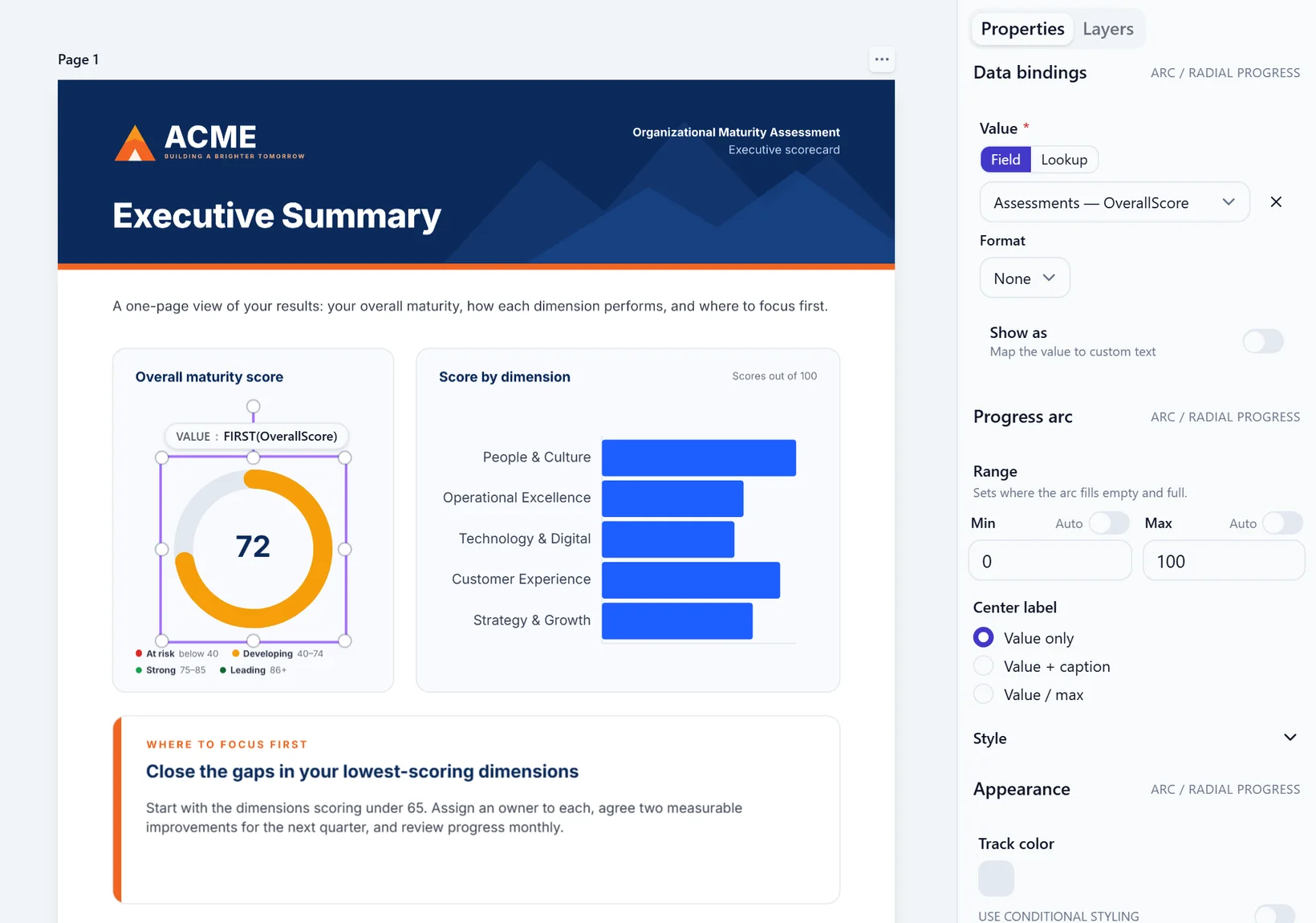Open the Track color swatch

[x=996, y=878]
